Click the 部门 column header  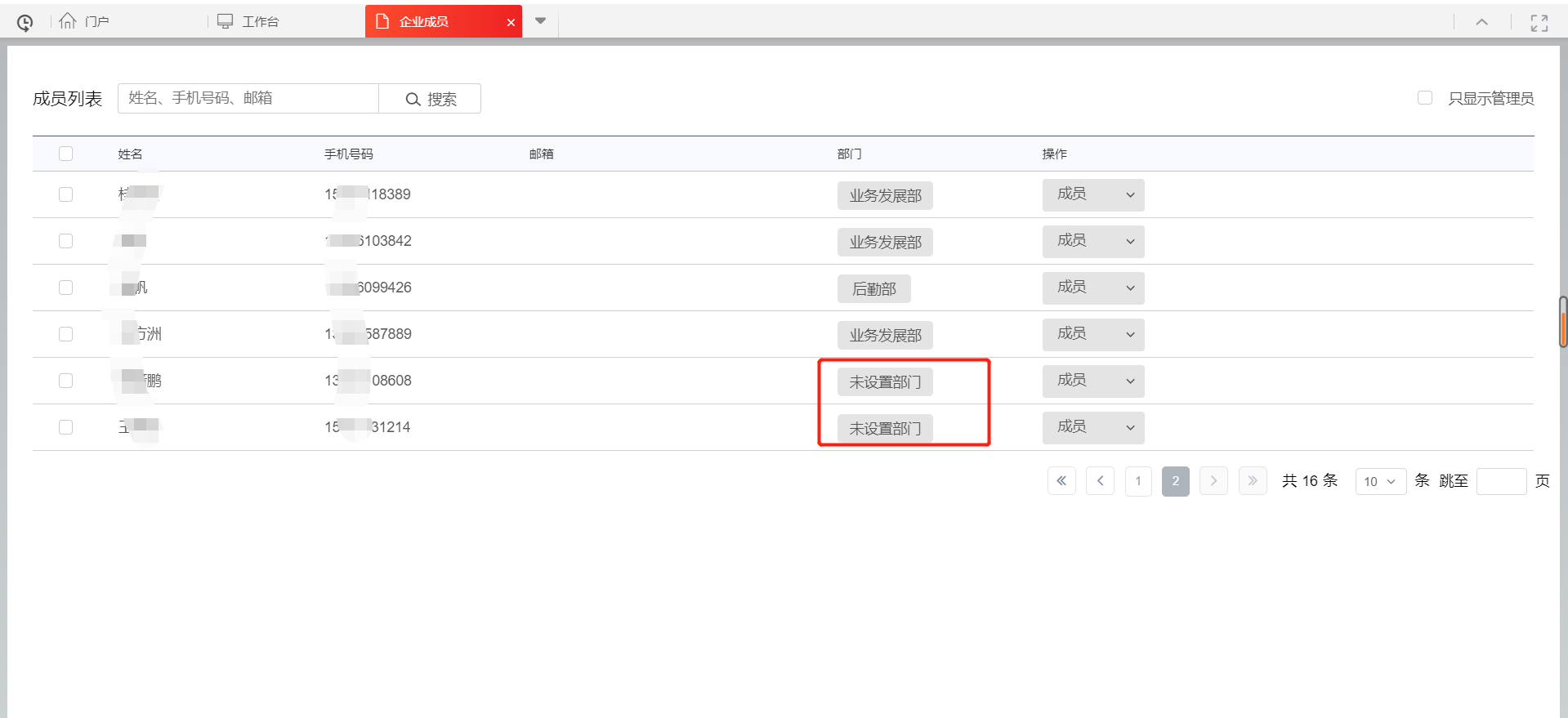(850, 154)
